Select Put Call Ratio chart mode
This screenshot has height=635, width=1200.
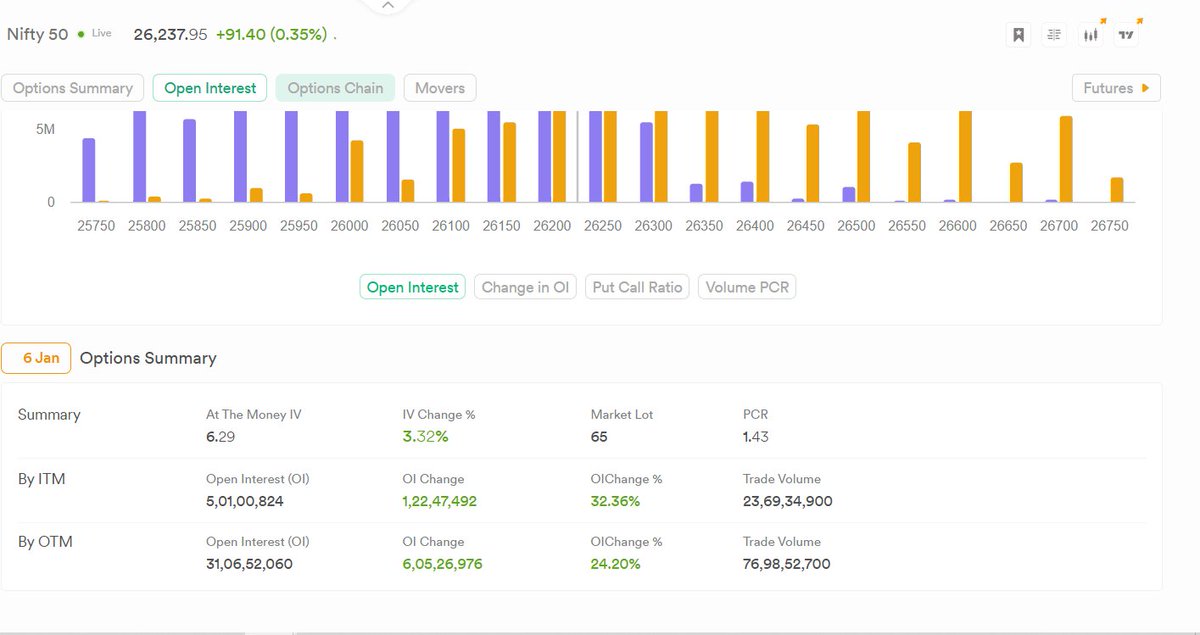(638, 287)
